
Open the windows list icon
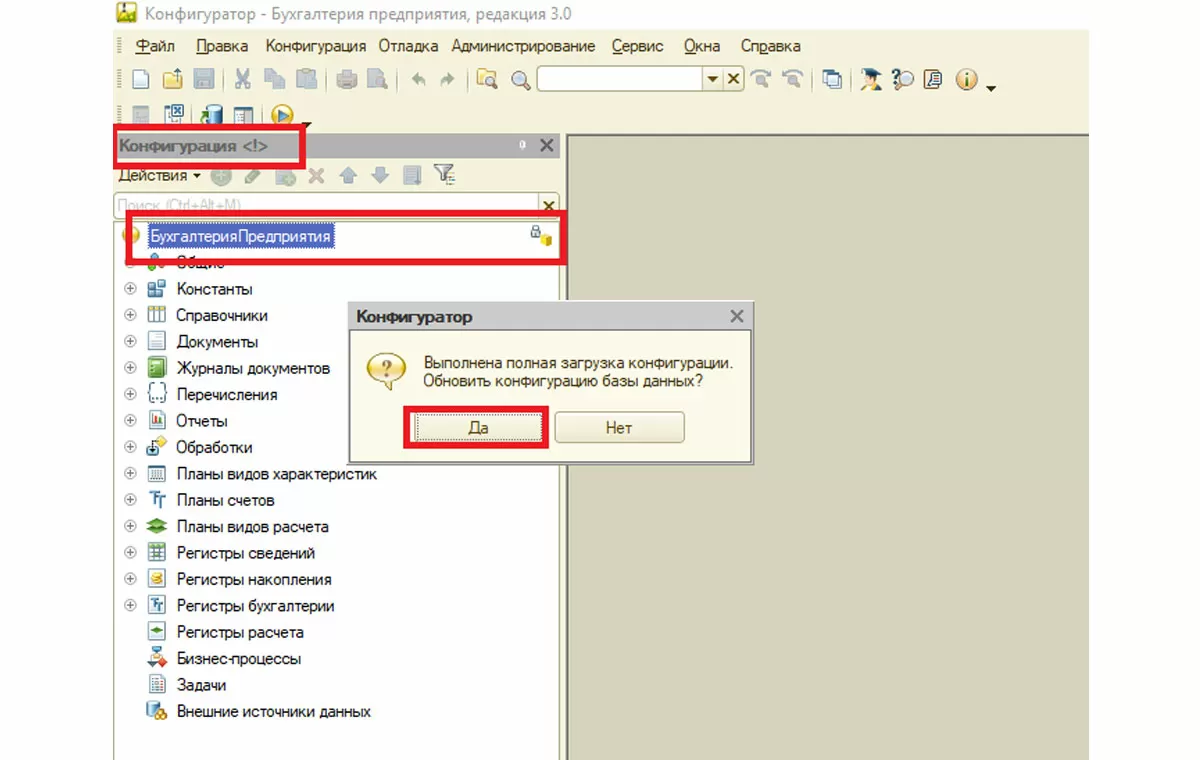832,80
